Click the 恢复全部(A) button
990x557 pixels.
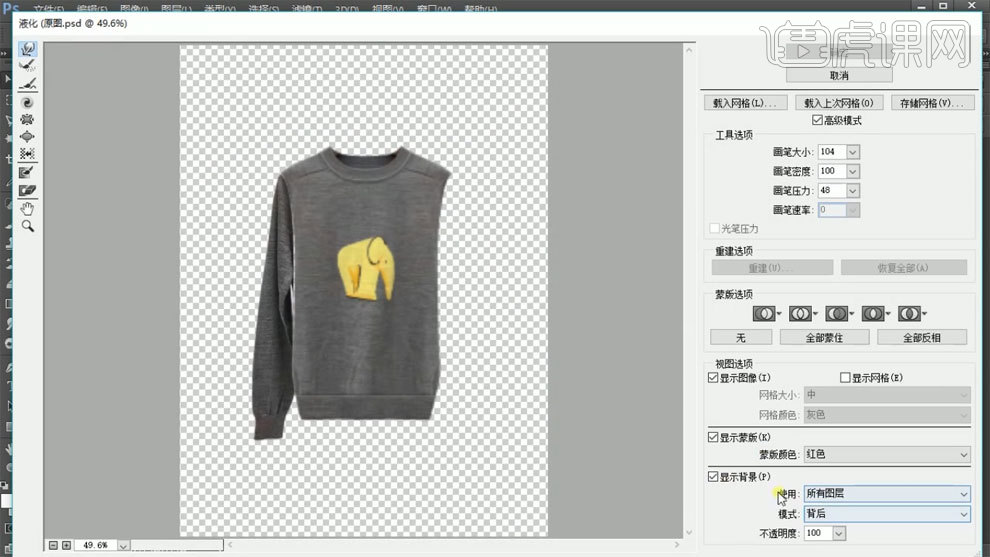click(904, 268)
